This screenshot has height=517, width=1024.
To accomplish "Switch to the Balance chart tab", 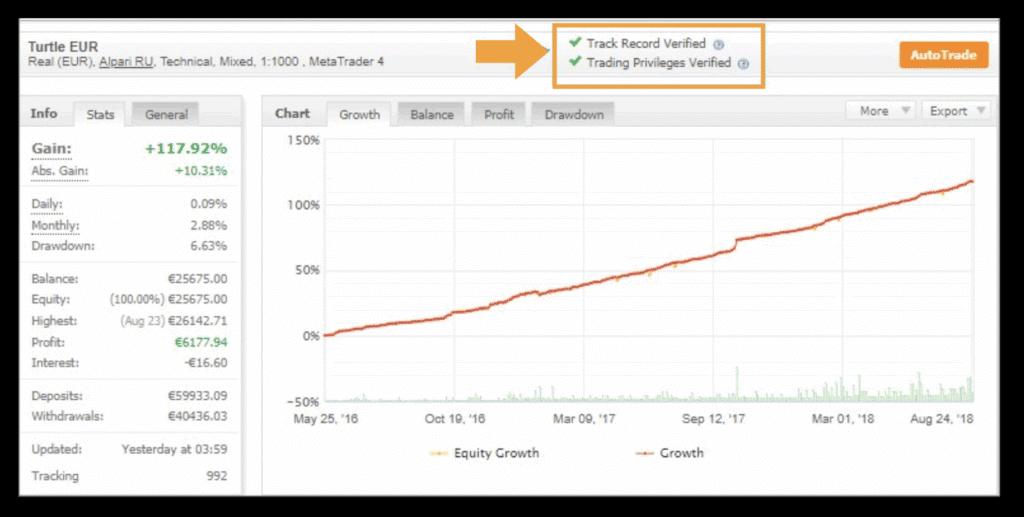I will (x=432, y=115).
